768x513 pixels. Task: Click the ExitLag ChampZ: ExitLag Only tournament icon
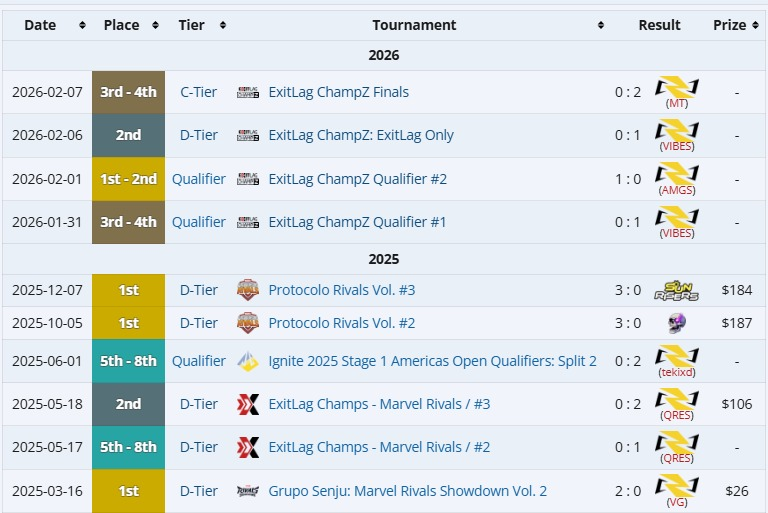tap(248, 135)
